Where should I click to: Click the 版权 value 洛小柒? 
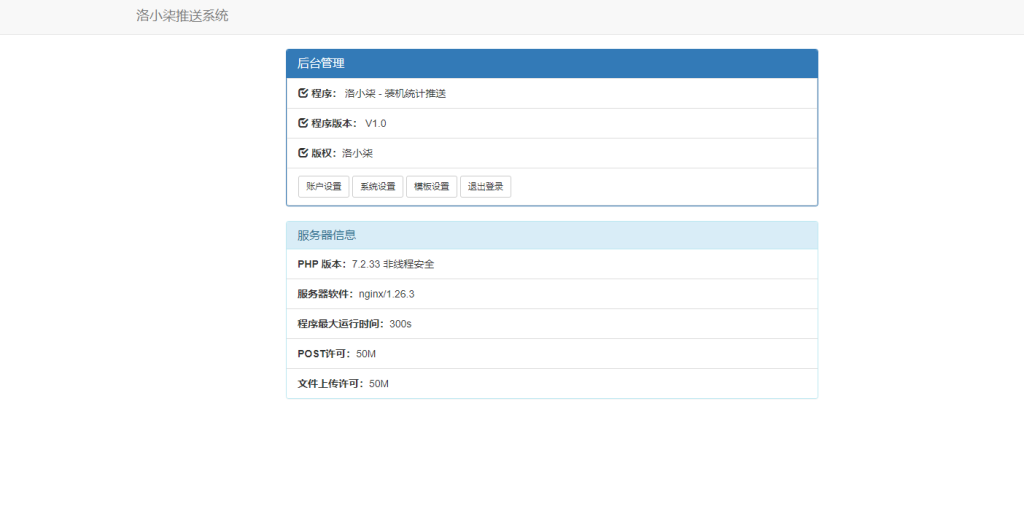[357, 153]
